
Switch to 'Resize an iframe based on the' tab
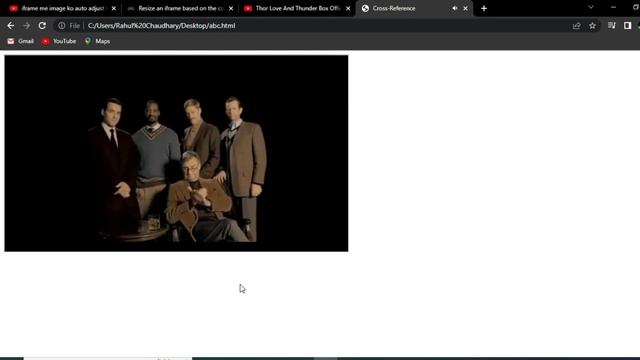click(181, 8)
